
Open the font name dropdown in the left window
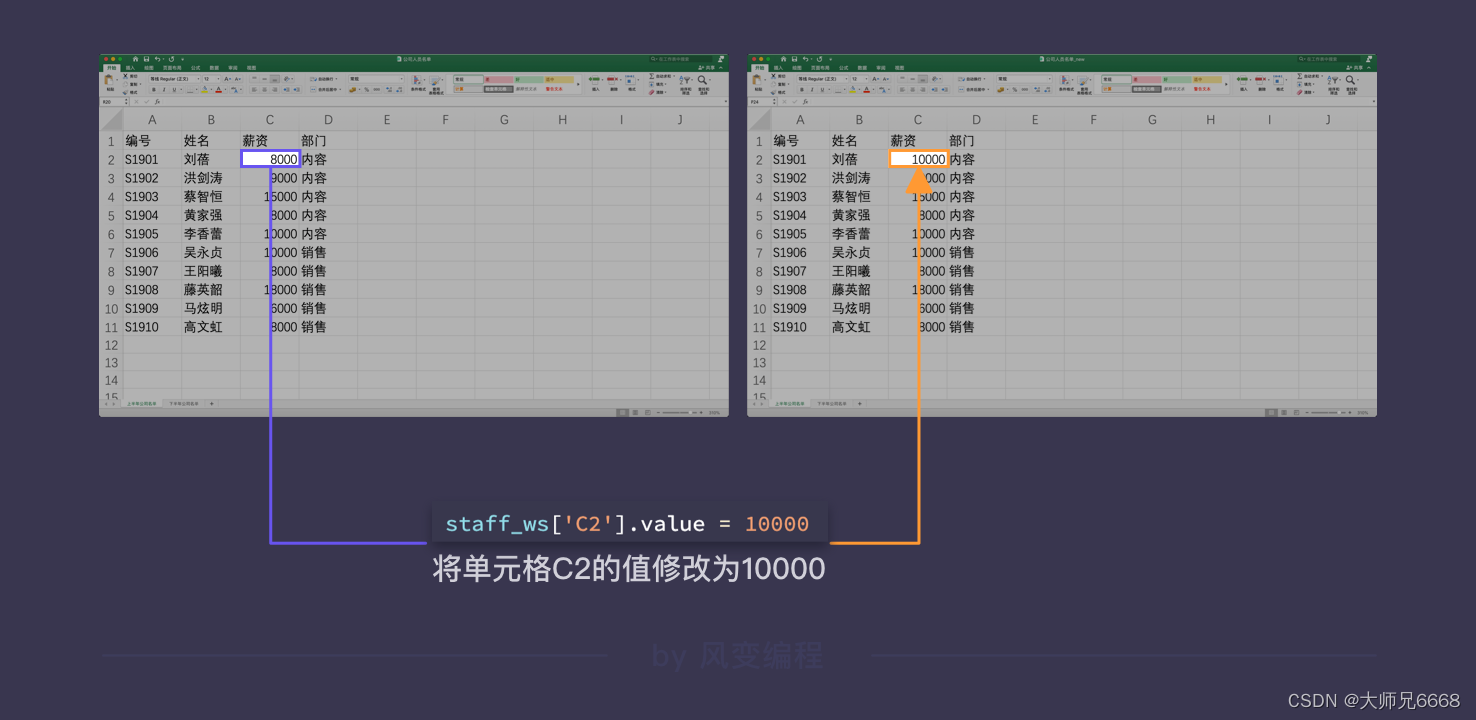coord(198,79)
